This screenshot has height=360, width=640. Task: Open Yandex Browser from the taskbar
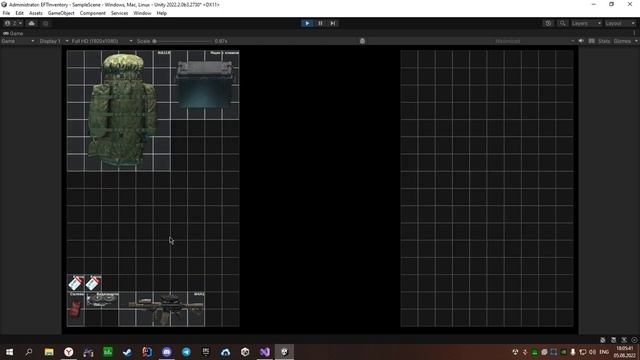point(69,352)
